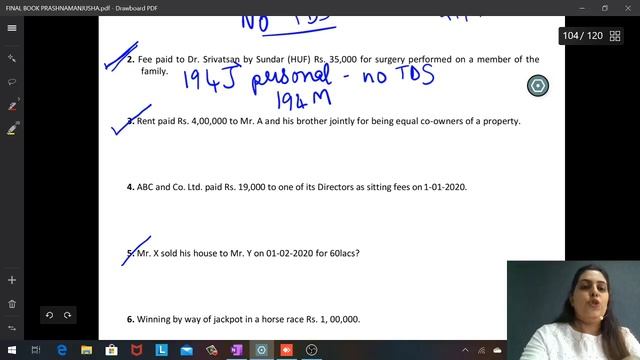Image resolution: width=640 pixels, height=360 pixels.
Task: Select the lasso selection tool
Action: pyautogui.click(x=12, y=82)
